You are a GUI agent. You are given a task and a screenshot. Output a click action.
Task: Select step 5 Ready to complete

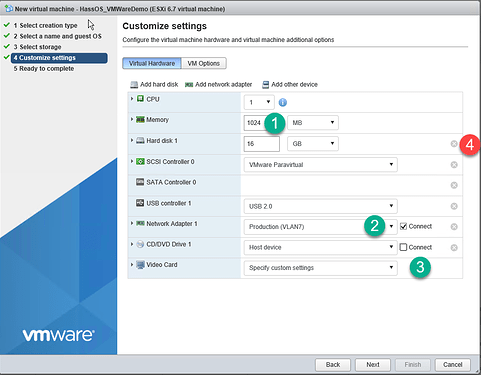point(44,68)
